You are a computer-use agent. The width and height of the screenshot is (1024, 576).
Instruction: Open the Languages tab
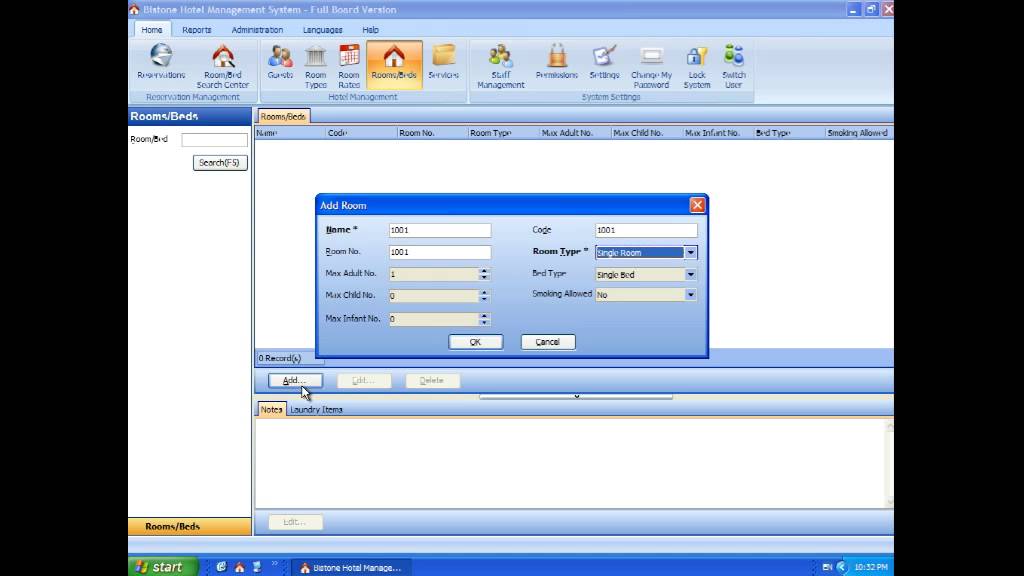tap(323, 30)
